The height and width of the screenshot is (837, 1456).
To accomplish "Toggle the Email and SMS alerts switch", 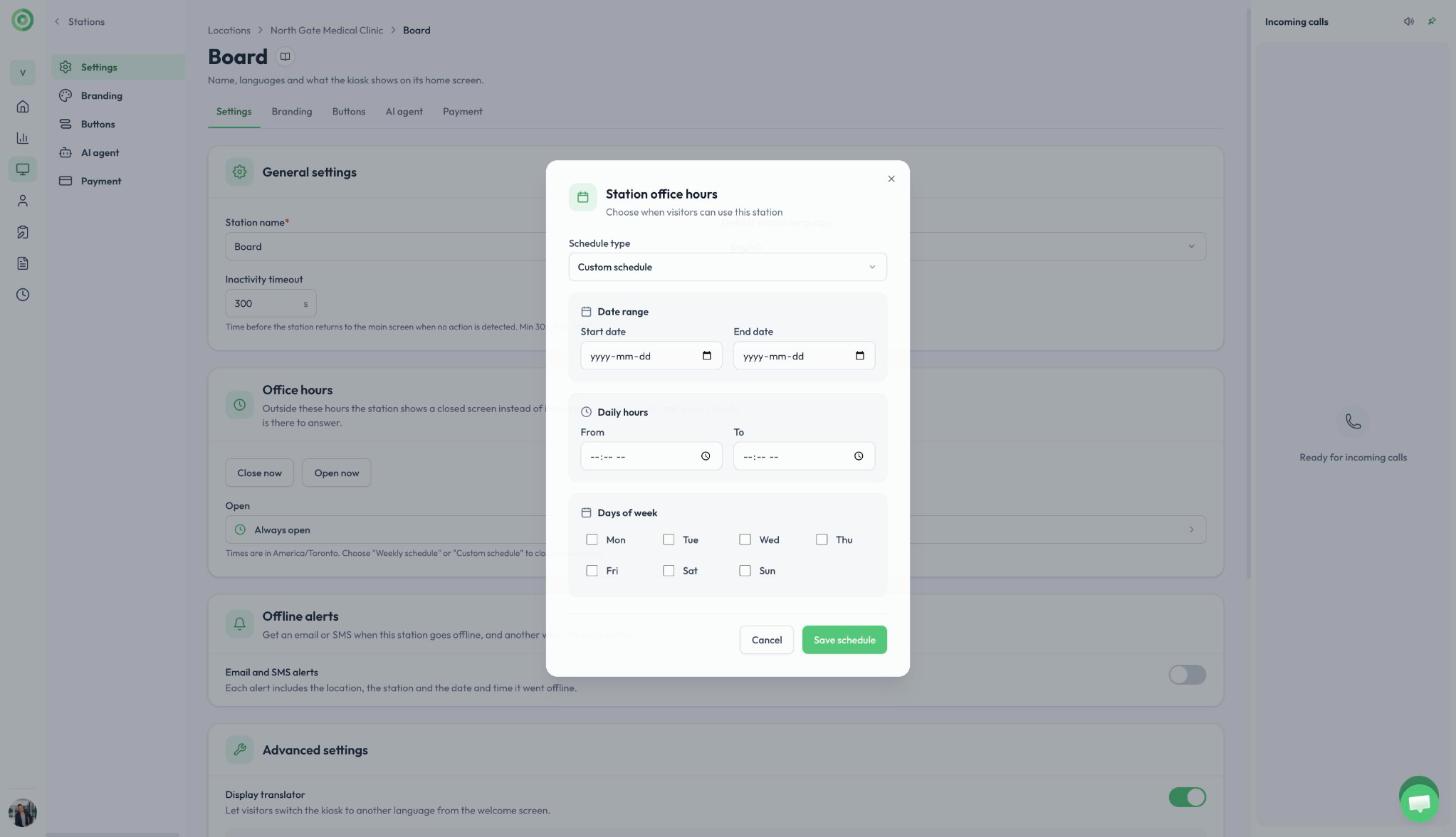I will pos(1187,675).
